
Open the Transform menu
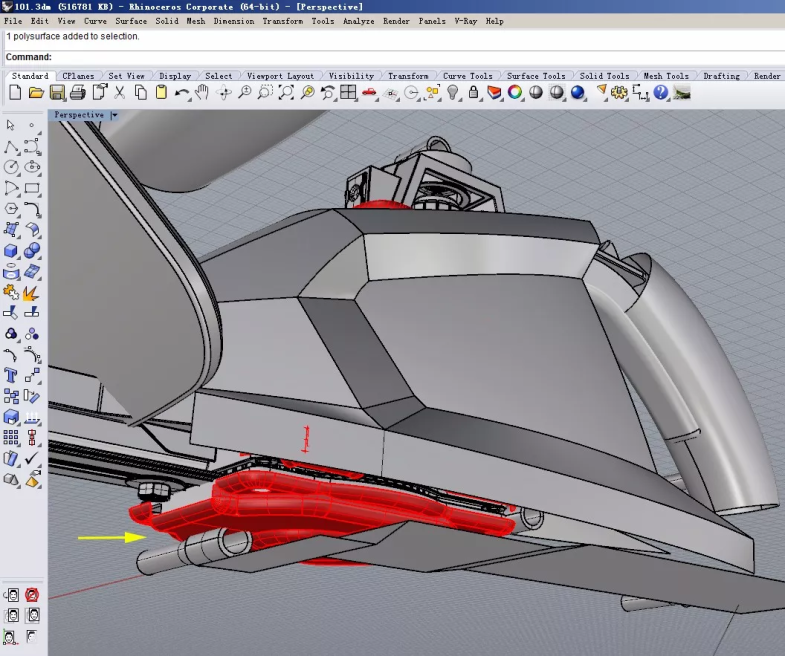pyautogui.click(x=282, y=21)
